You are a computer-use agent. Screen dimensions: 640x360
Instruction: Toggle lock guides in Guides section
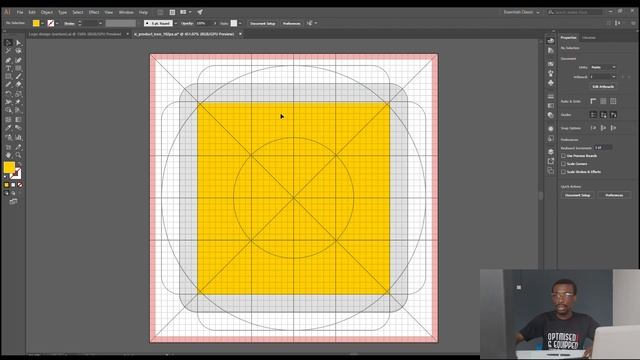tap(603, 115)
